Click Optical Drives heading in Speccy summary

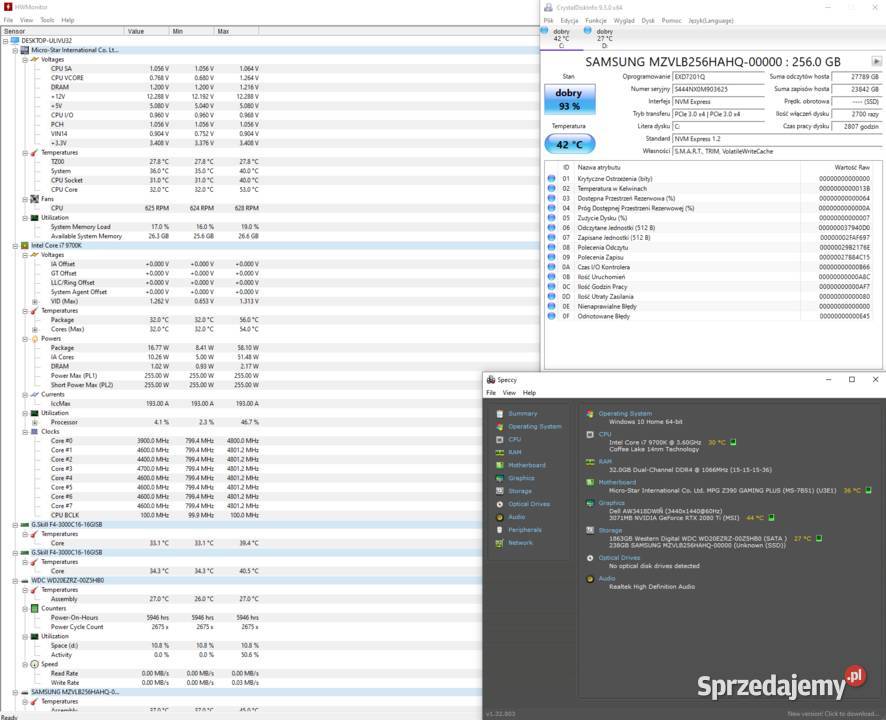tap(619, 558)
